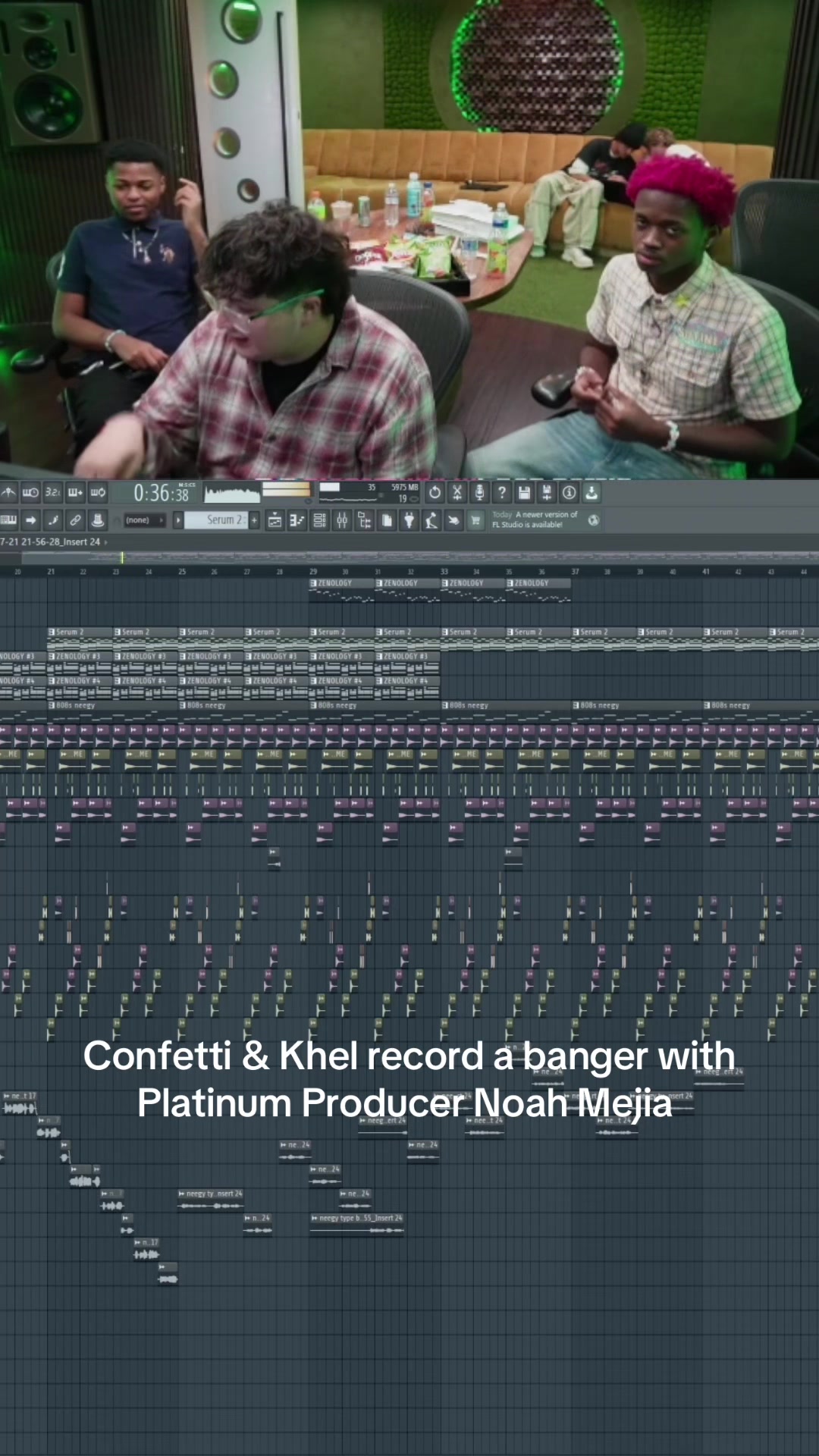Image resolution: width=819 pixels, height=1456 pixels.
Task: Open the Mixer window icon
Action: coord(342,520)
